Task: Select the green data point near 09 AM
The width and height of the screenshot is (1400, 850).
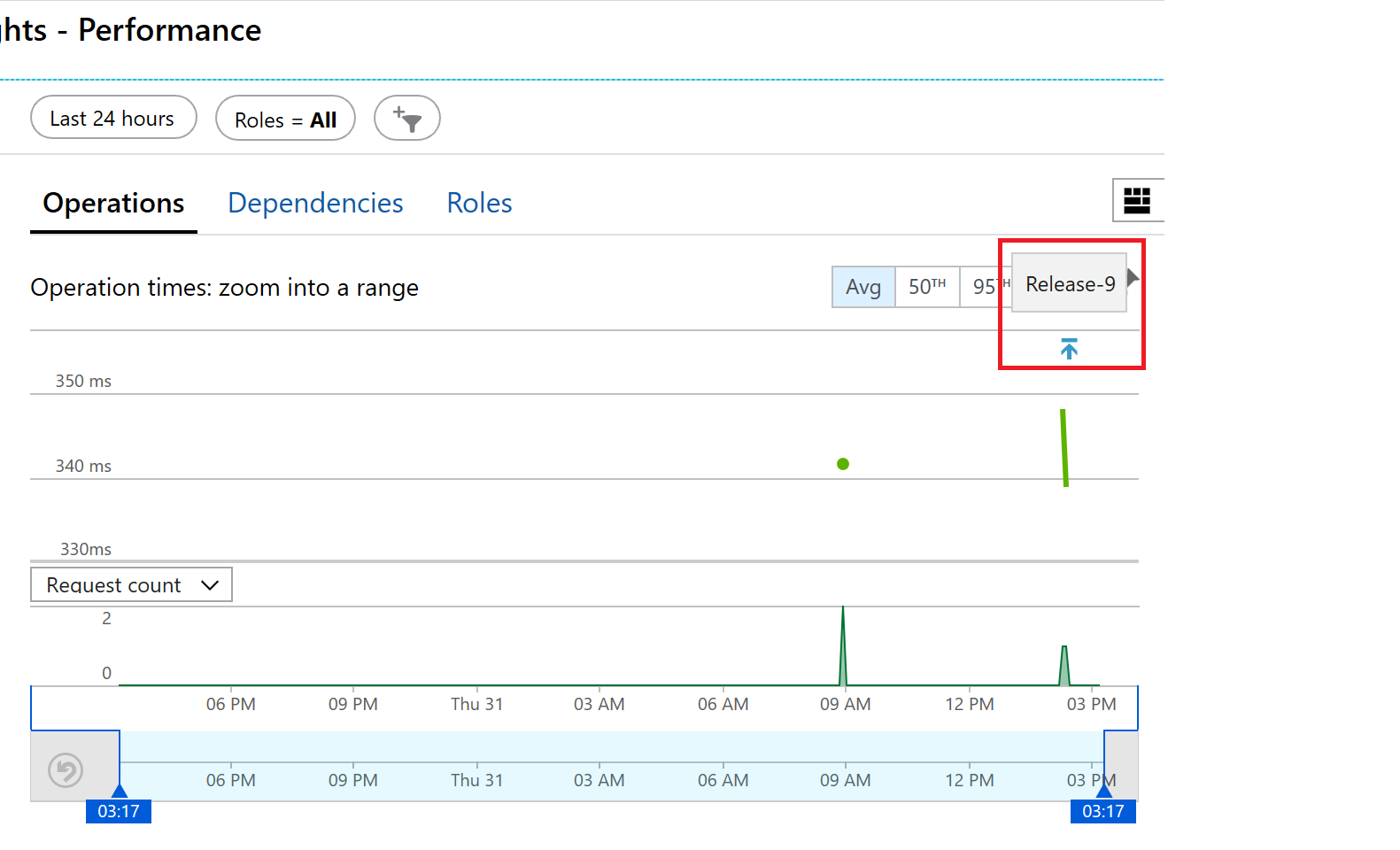Action: (x=843, y=464)
